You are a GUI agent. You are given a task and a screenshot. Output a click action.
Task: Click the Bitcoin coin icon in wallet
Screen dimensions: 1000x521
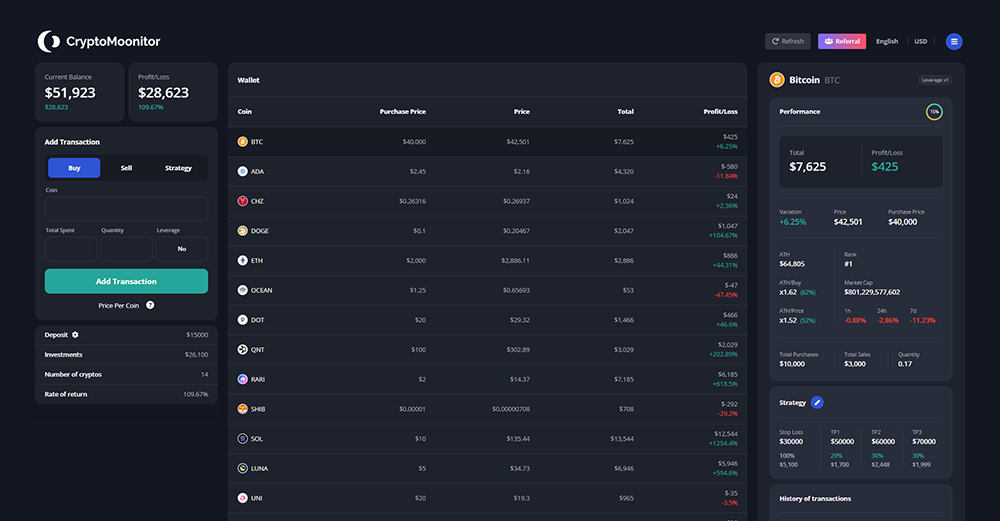click(242, 142)
